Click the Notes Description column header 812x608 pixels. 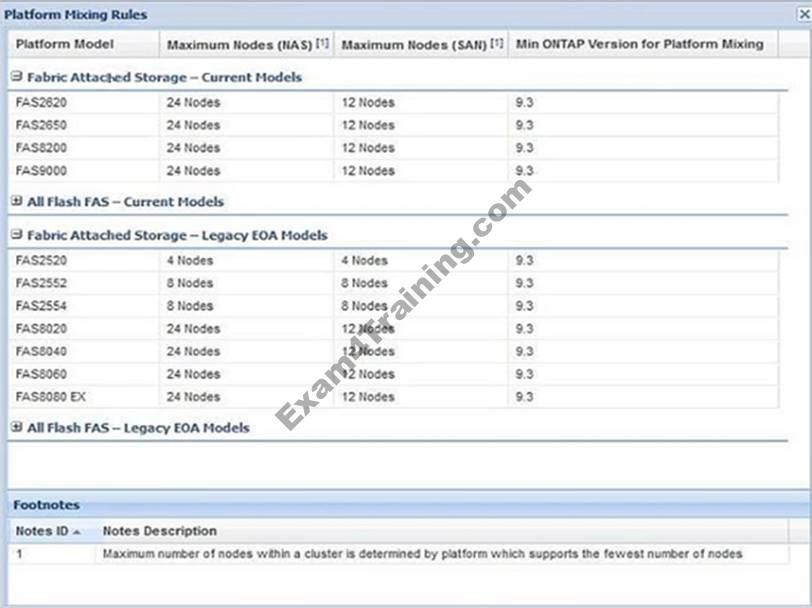tap(443, 531)
